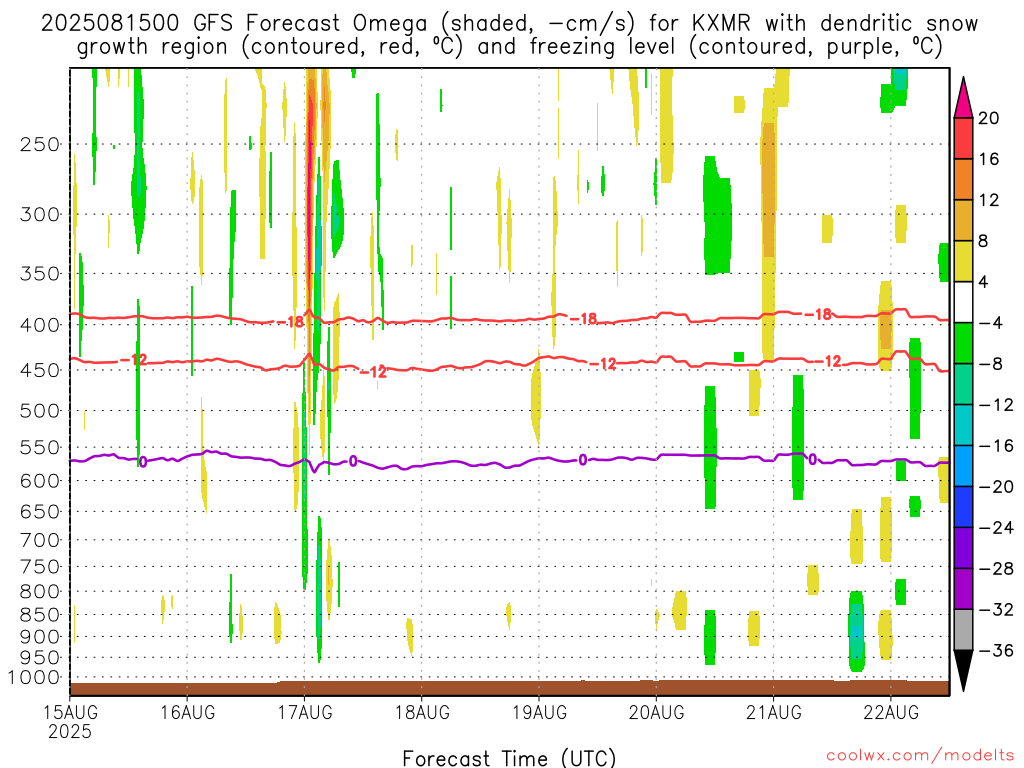Click the 15AUG time axis label
Screen dimensions: 1024x768
71,712
